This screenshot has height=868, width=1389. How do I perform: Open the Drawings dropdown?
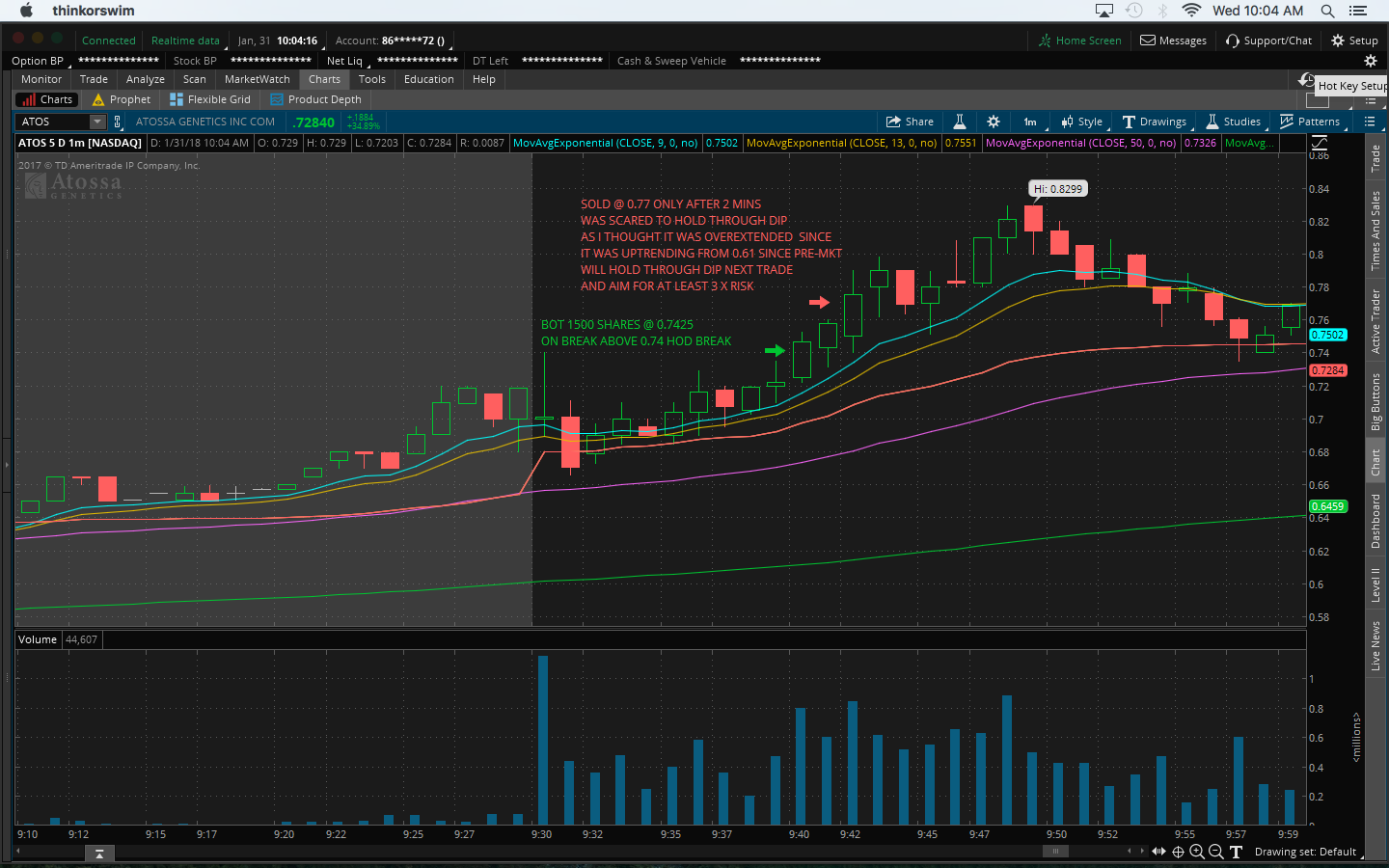[x=1155, y=122]
